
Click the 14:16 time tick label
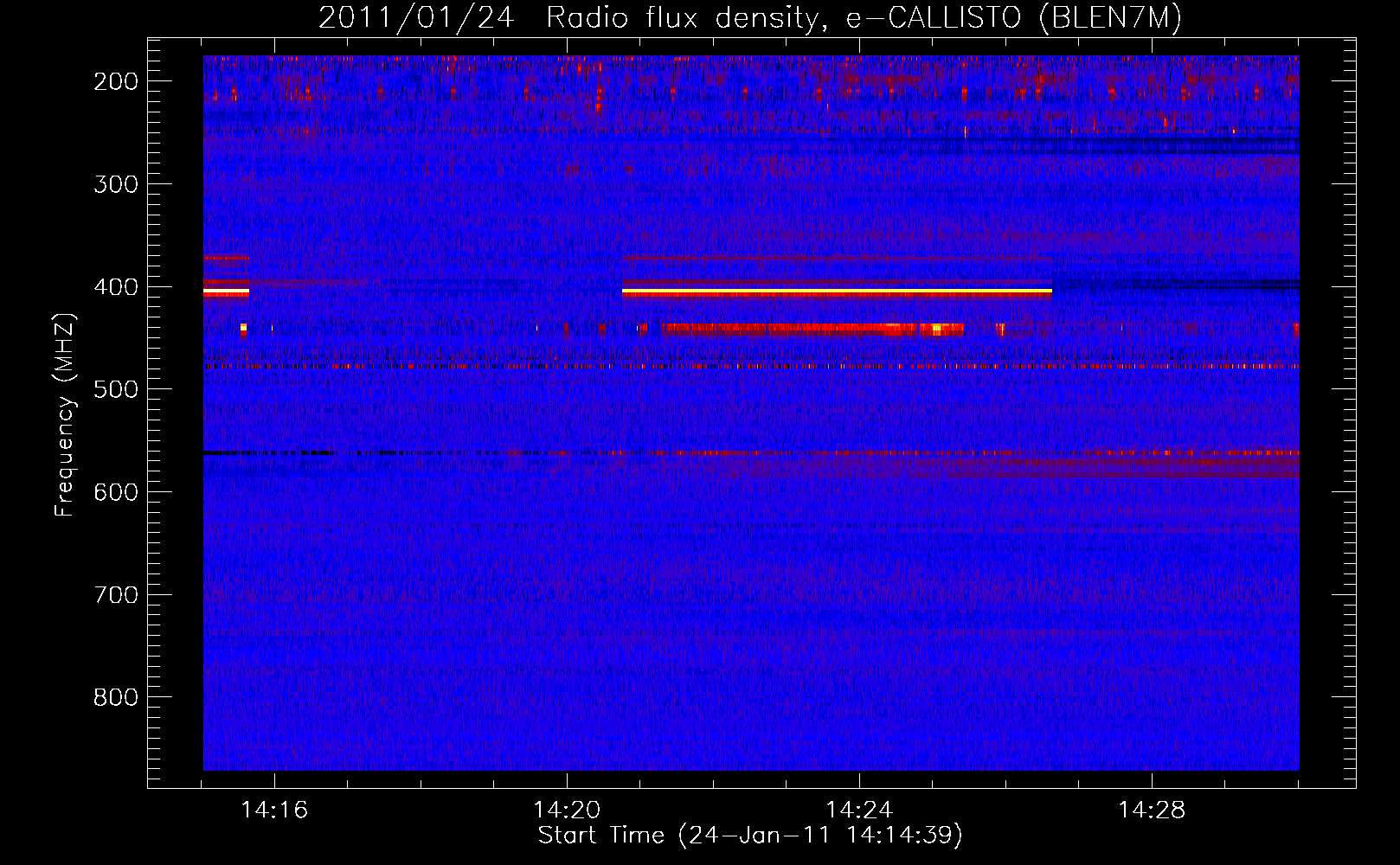coord(274,811)
